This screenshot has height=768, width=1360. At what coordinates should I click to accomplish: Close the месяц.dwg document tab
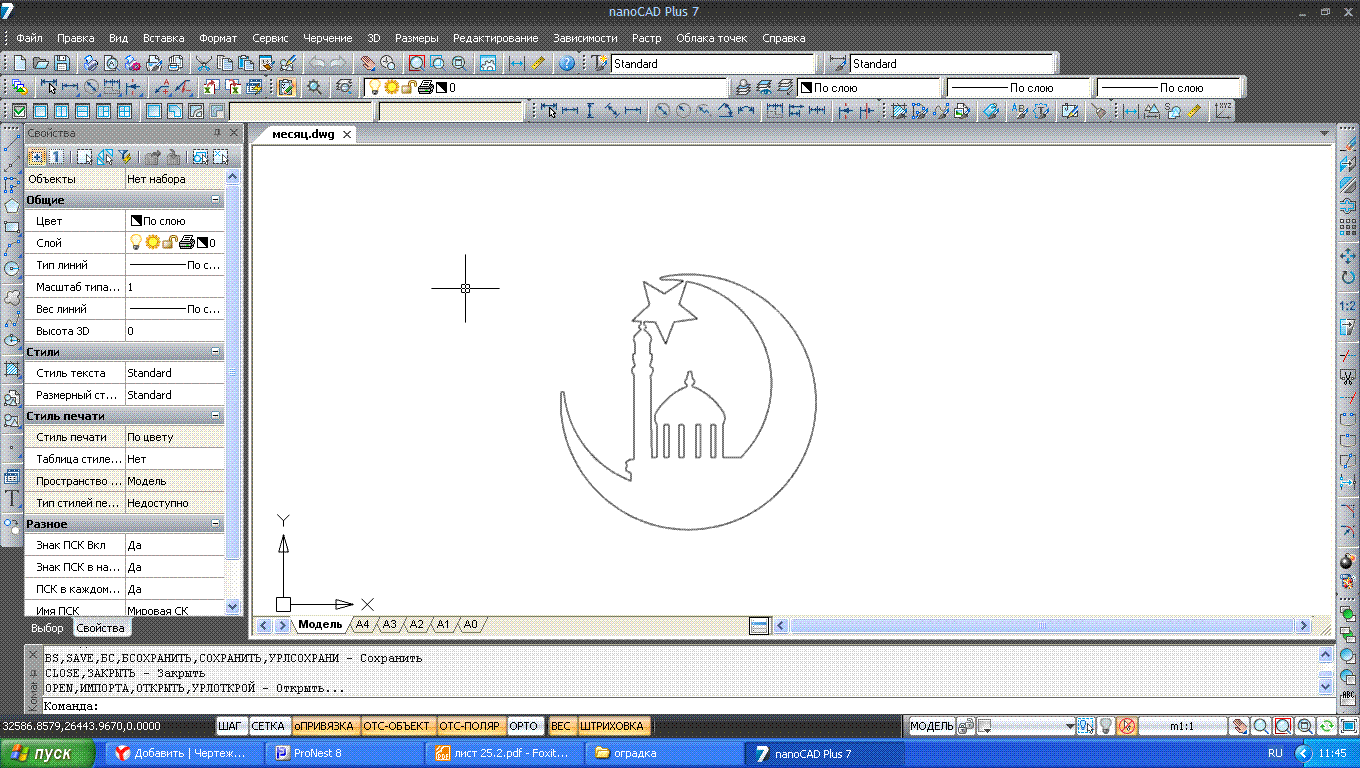[x=347, y=134]
